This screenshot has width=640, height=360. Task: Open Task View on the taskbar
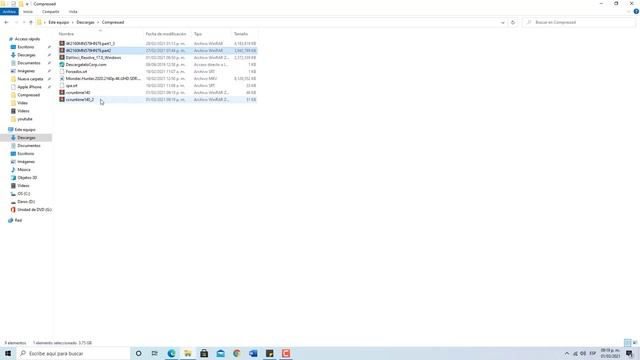[x=155, y=353]
